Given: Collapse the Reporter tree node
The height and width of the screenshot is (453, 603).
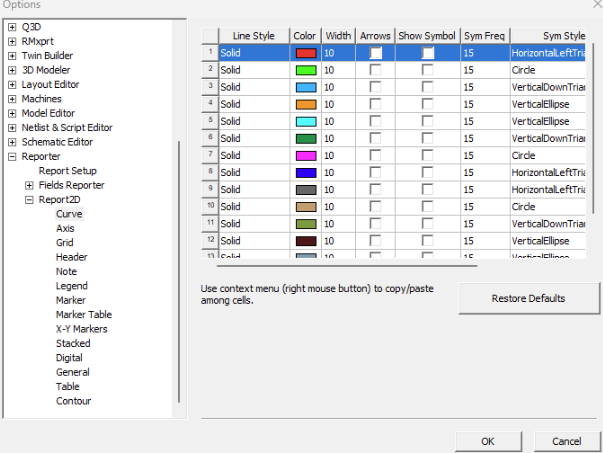Looking at the screenshot, I should pyautogui.click(x=12, y=157).
